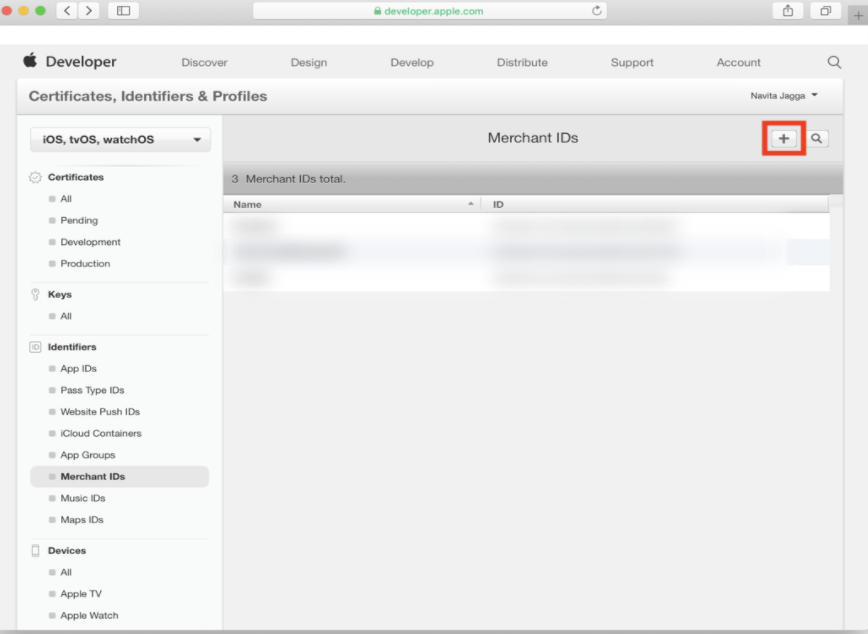The image size is (868, 634).
Task: Open the Safari share icon
Action: click(x=788, y=11)
